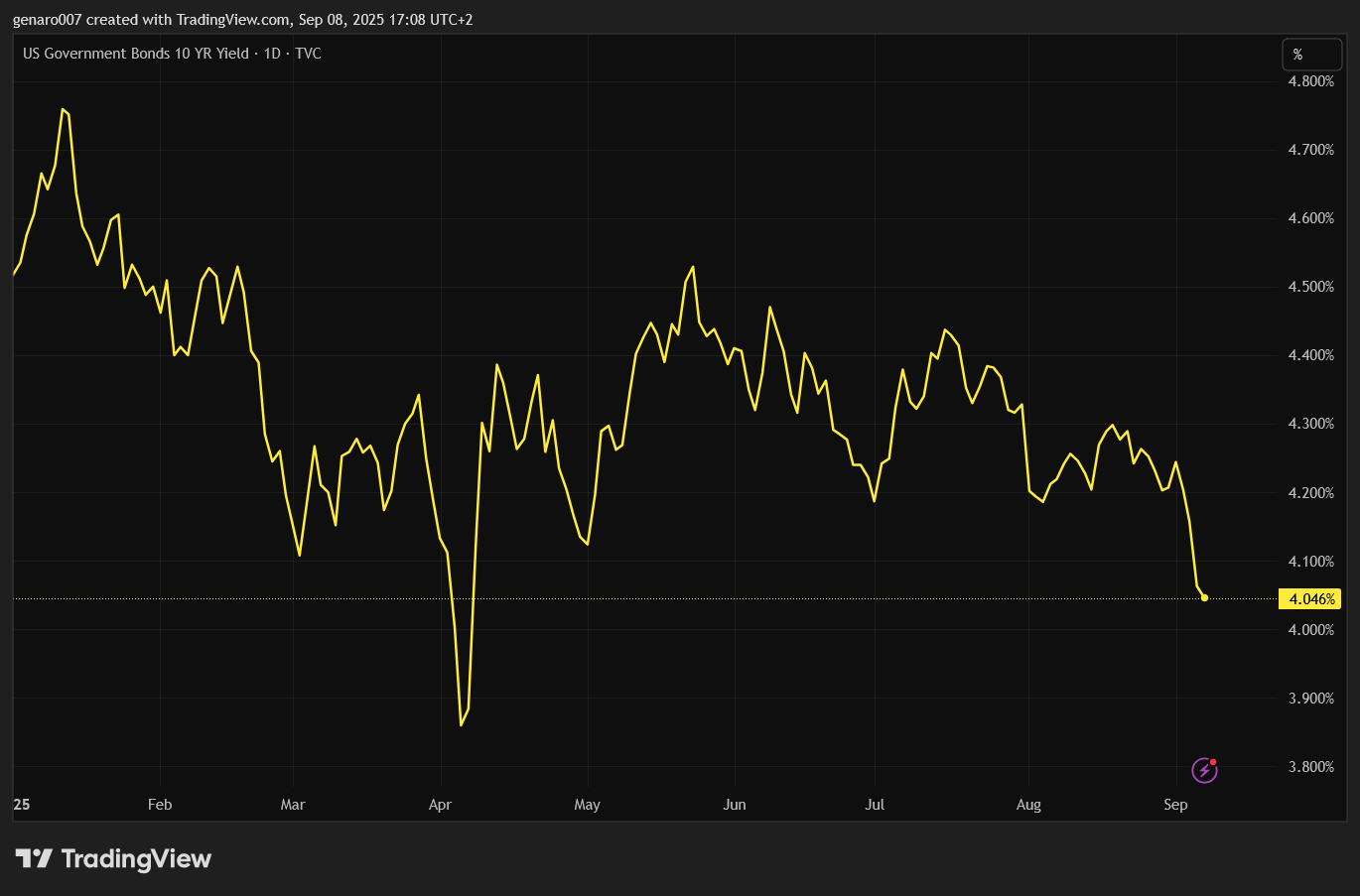This screenshot has width=1360, height=896.
Task: Click the last data point dot
Action: pyautogui.click(x=1204, y=597)
